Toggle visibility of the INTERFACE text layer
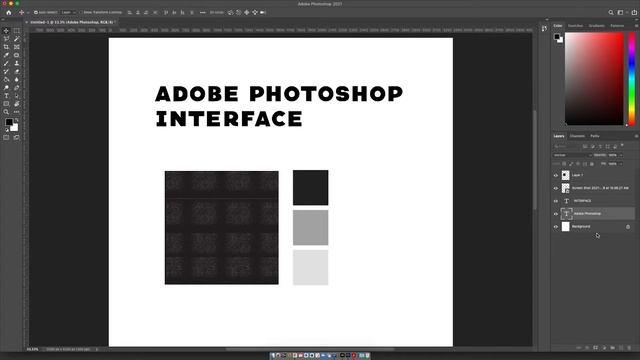 556,201
